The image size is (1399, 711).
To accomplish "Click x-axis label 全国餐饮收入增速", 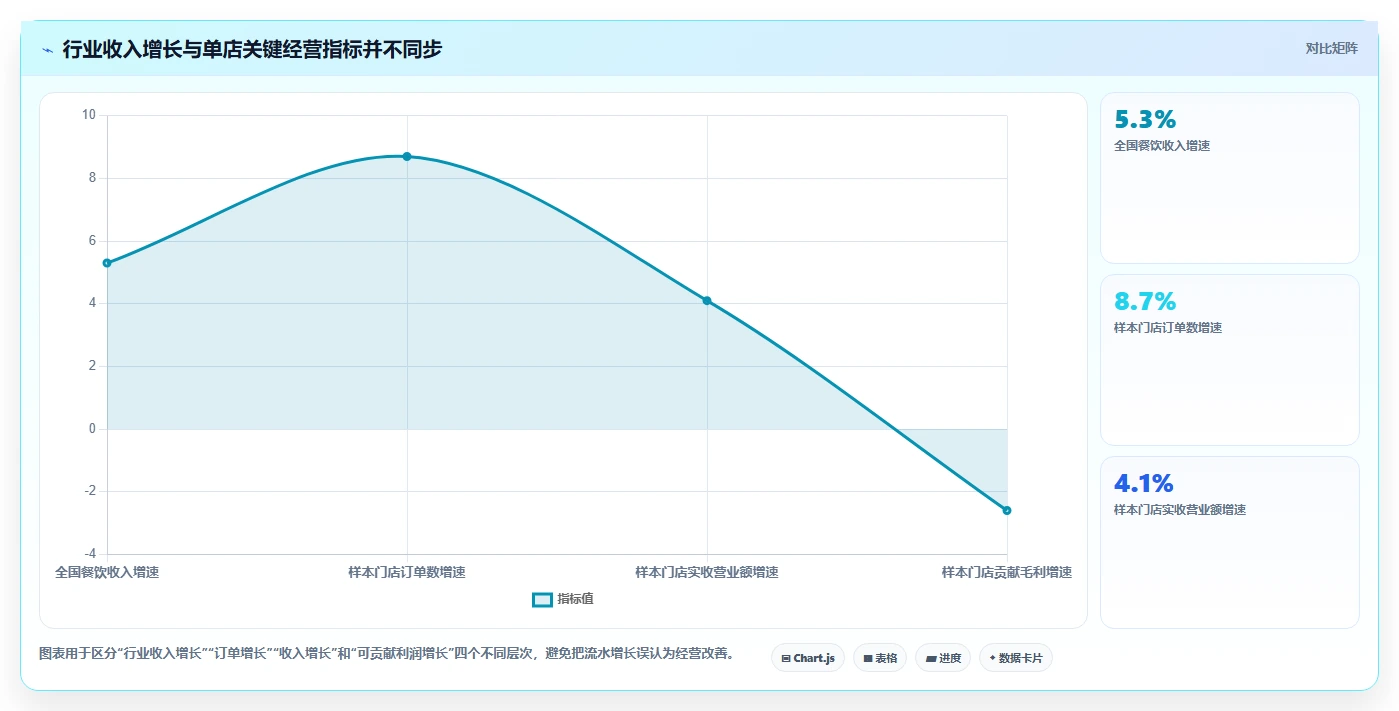I will [x=107, y=573].
